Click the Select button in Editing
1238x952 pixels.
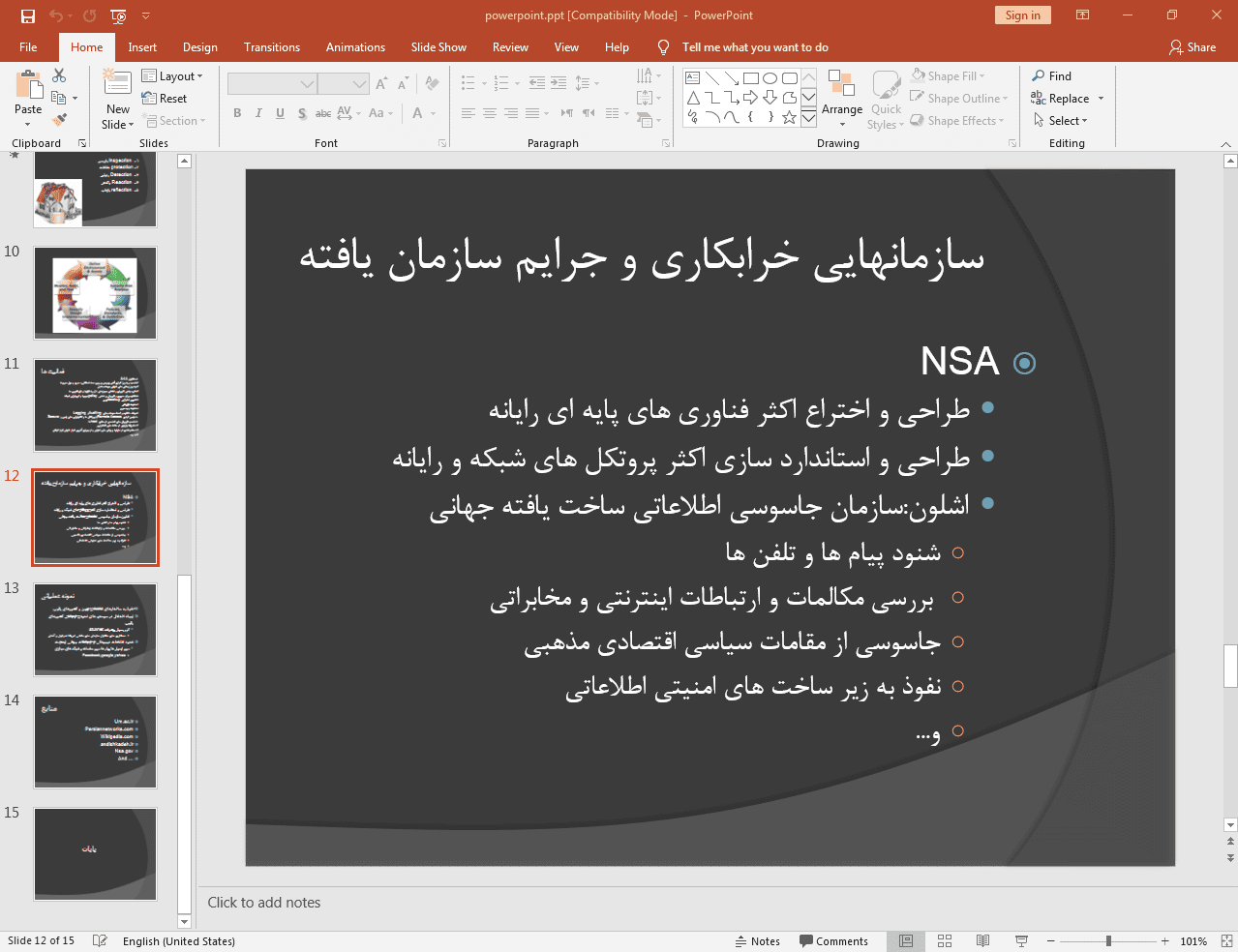[x=1060, y=120]
